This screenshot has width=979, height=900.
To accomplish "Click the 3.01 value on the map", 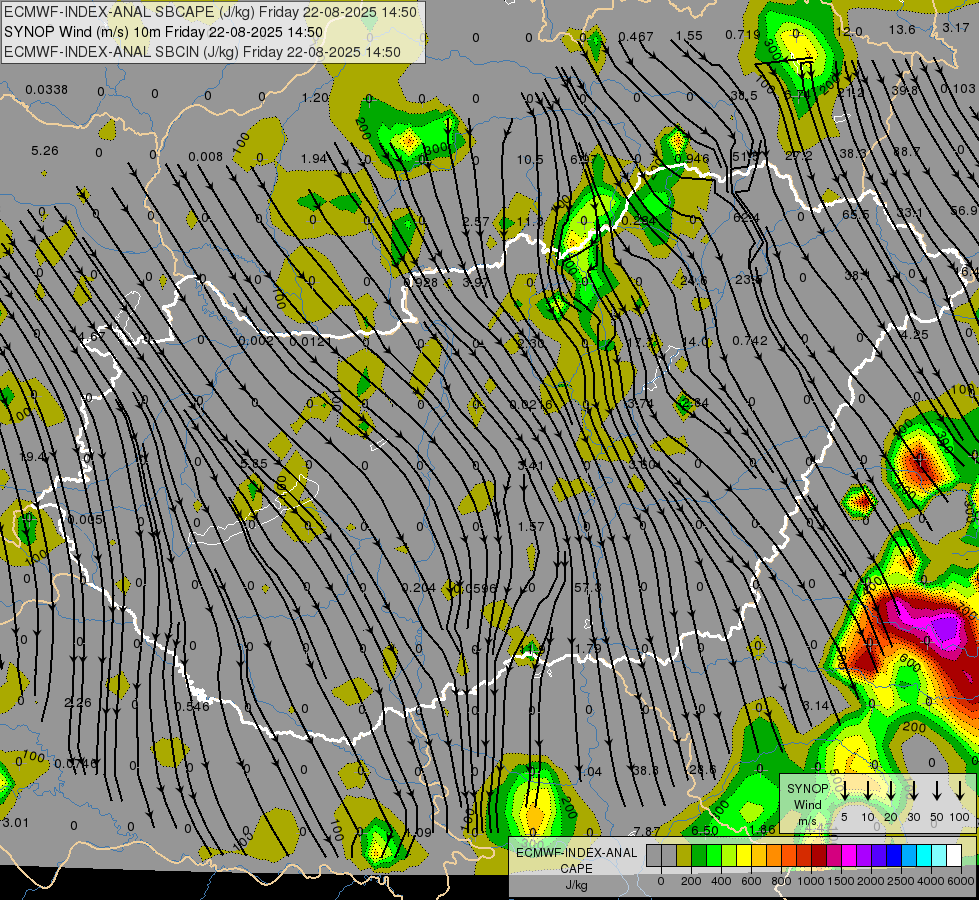I will (x=16, y=822).
